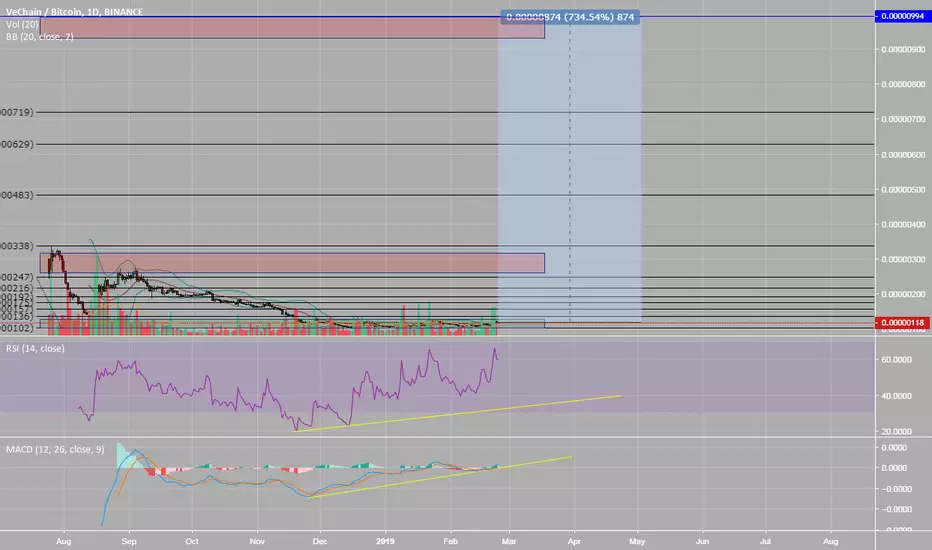The width and height of the screenshot is (932, 550).
Task: Click the 0.00000300 price axis value
Action: click(x=903, y=260)
